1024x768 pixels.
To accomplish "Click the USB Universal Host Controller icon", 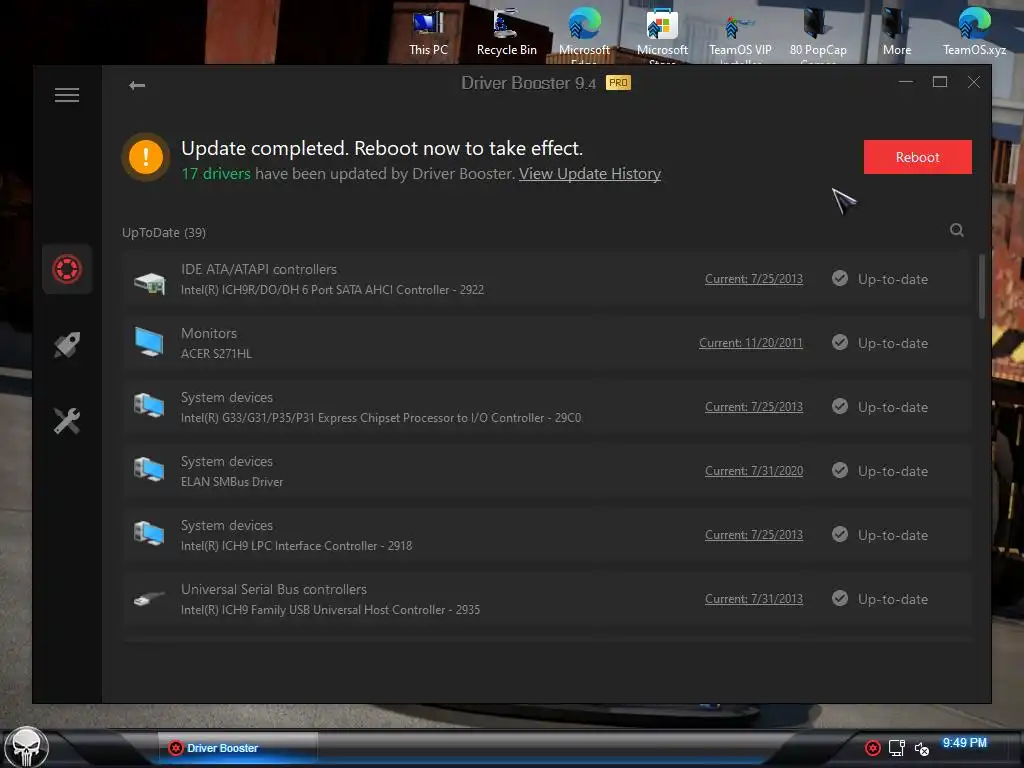I will [x=150, y=598].
